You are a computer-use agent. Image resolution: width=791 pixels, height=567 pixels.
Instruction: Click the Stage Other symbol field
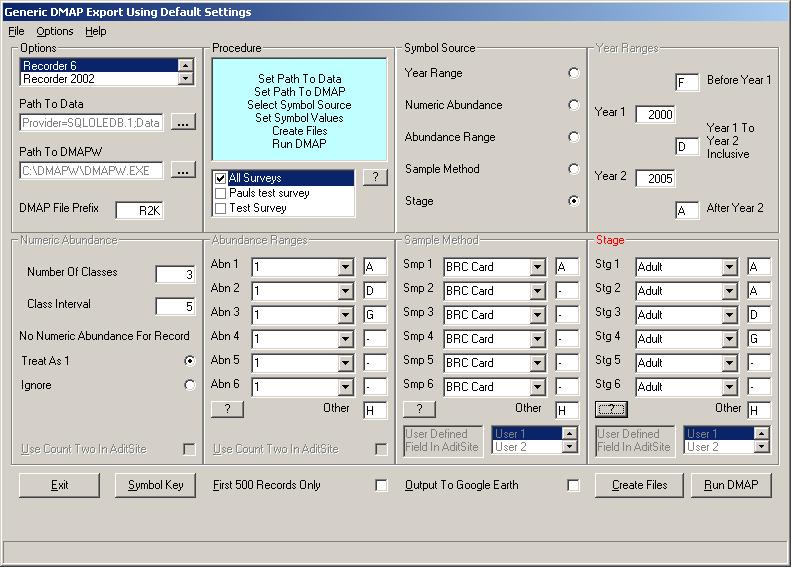[x=759, y=411]
